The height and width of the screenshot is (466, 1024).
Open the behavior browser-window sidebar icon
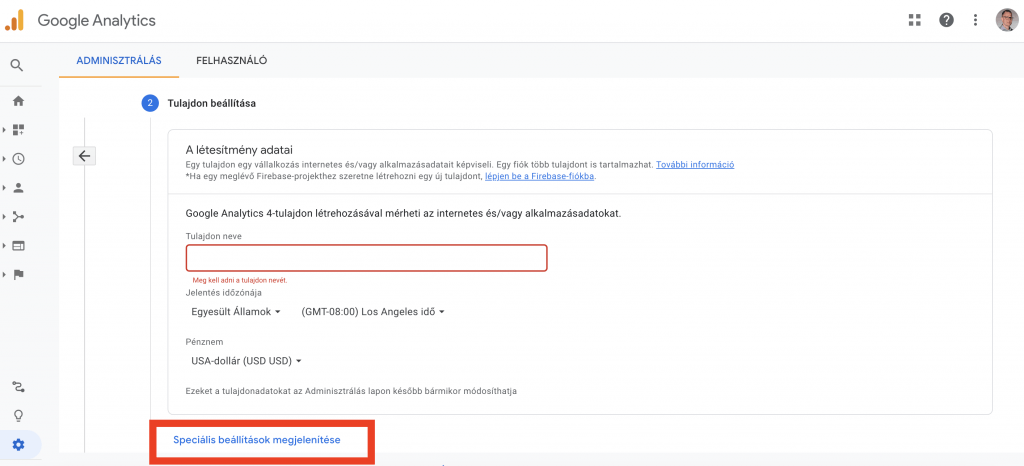tap(18, 245)
